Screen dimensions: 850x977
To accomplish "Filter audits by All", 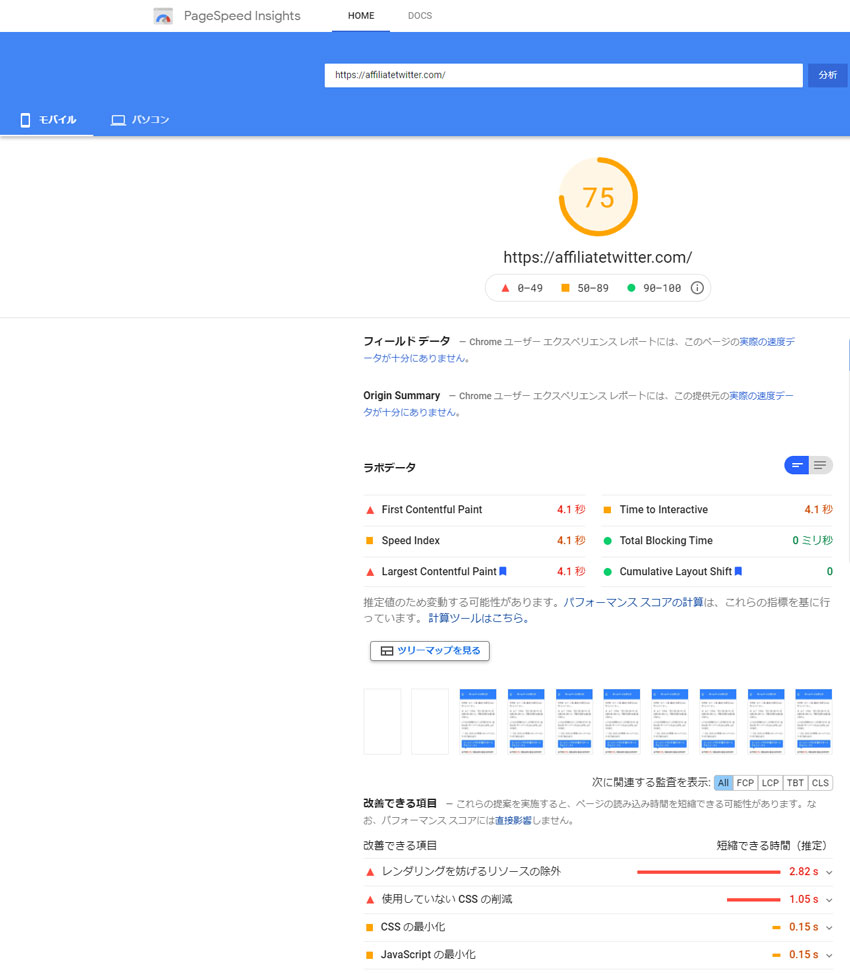I will click(723, 783).
